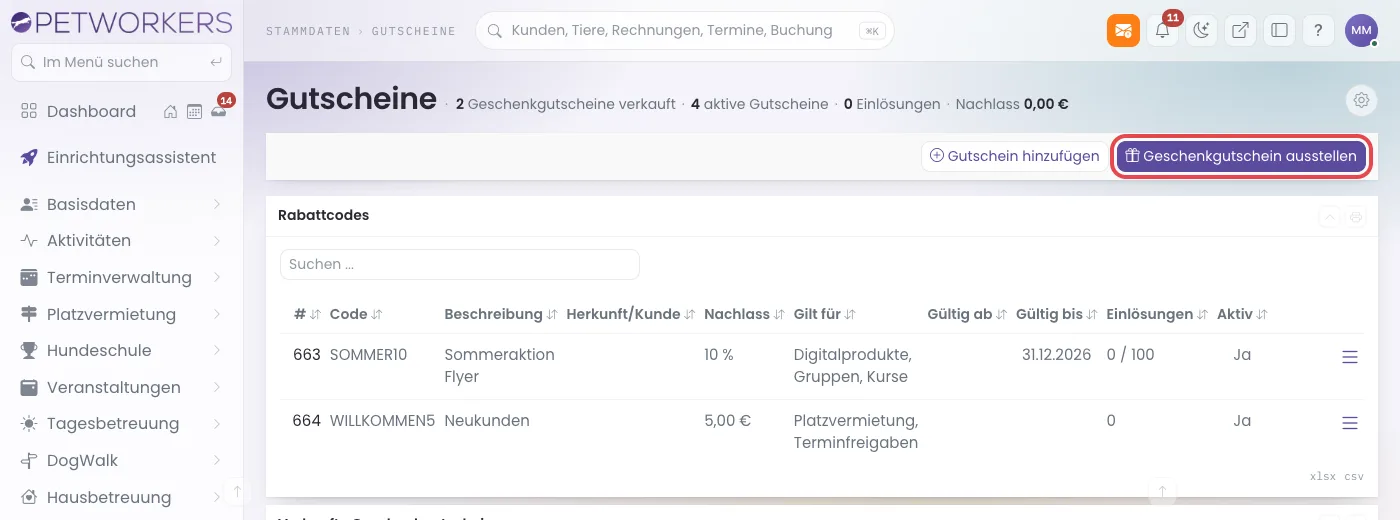Click 4 aktive Gutscheine stat
Viewport: 1400px width, 520px height.
click(x=760, y=104)
